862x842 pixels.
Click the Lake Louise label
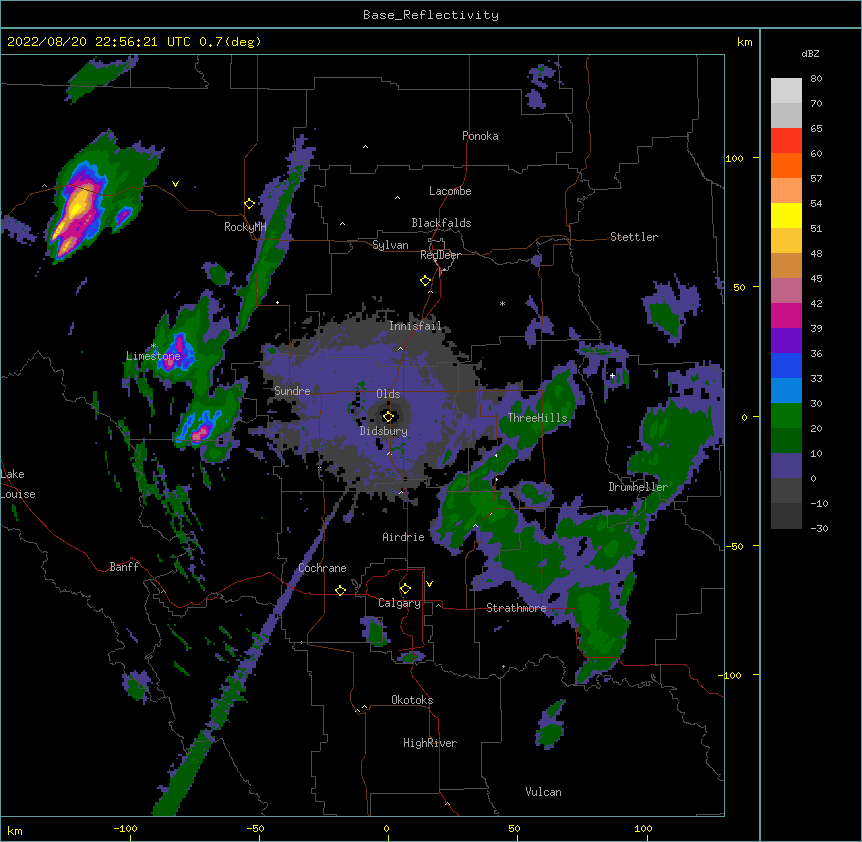pyautogui.click(x=18, y=484)
